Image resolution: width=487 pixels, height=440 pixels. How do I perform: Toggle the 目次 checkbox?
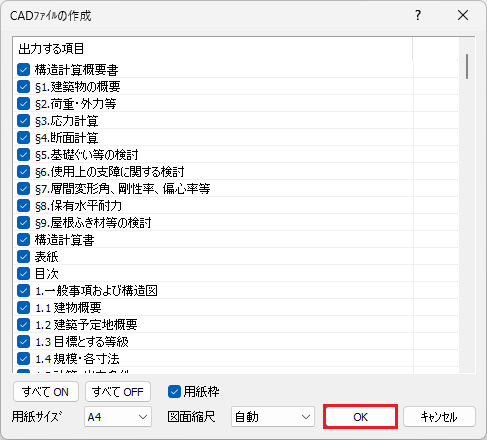(23, 274)
